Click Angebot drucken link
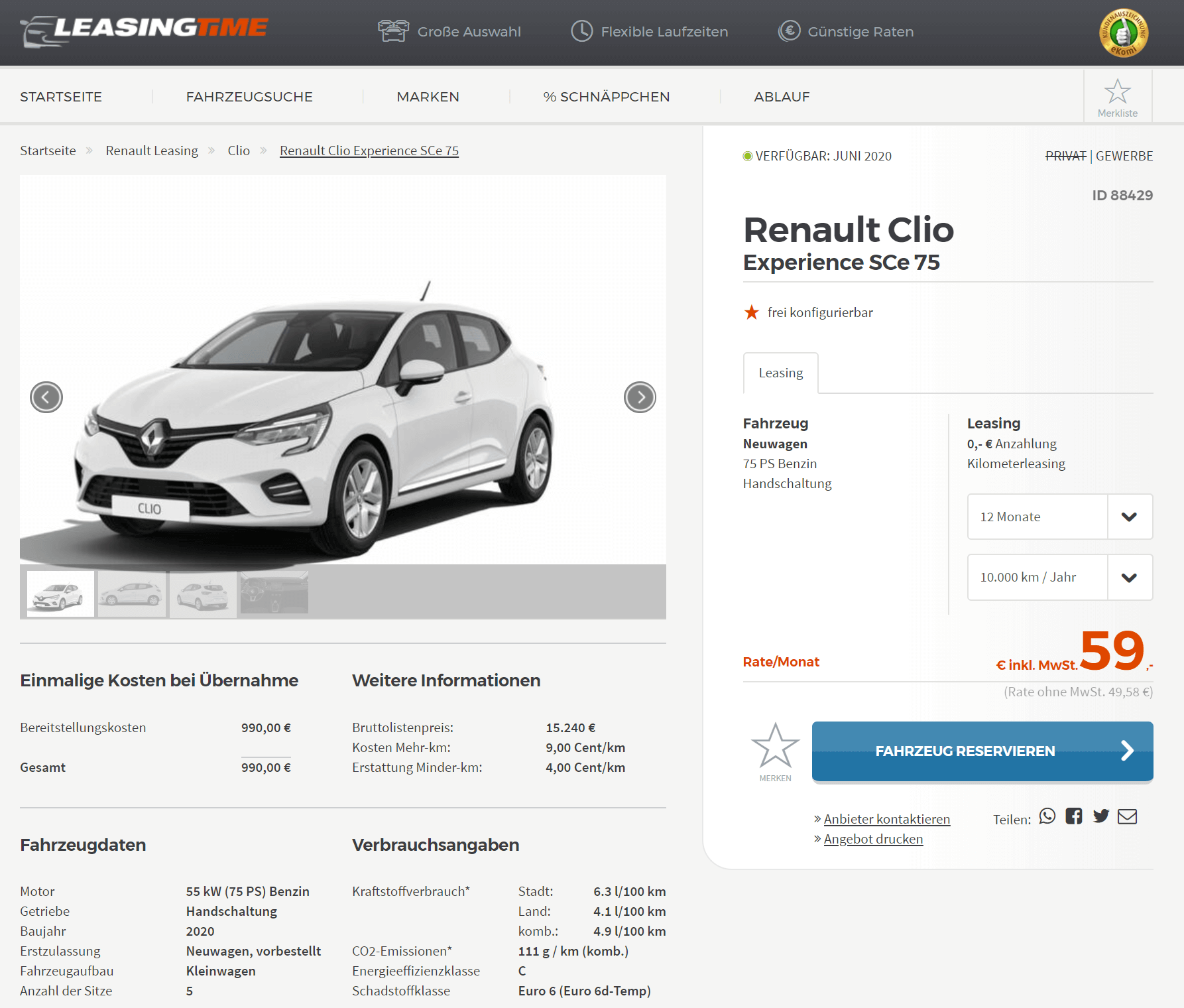Screen dimensions: 1184x1008 873,839
